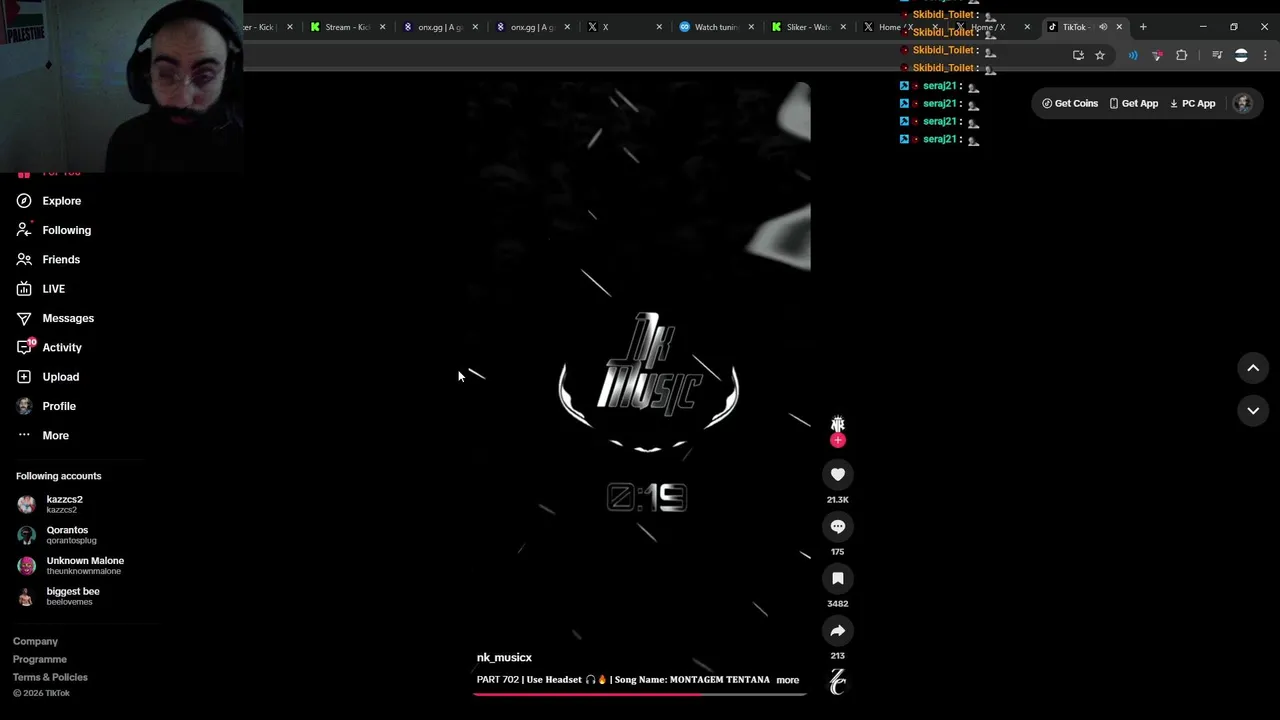Like the video with heart icon
Viewport: 1280px width, 720px height.
[838, 474]
